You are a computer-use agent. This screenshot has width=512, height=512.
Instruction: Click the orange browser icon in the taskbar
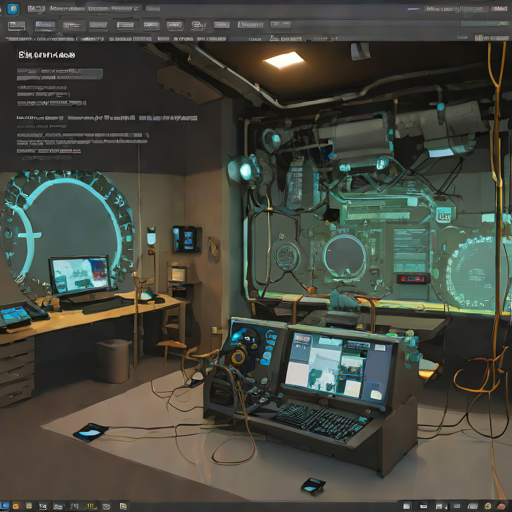click(x=16, y=506)
